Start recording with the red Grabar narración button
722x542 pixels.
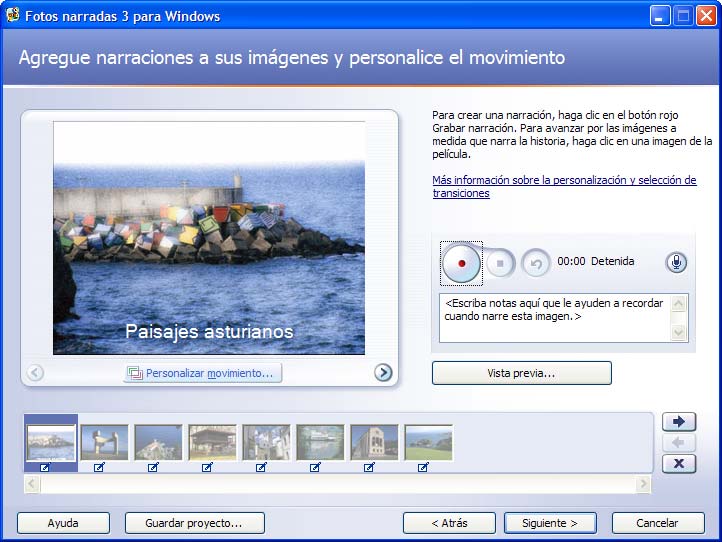(461, 263)
